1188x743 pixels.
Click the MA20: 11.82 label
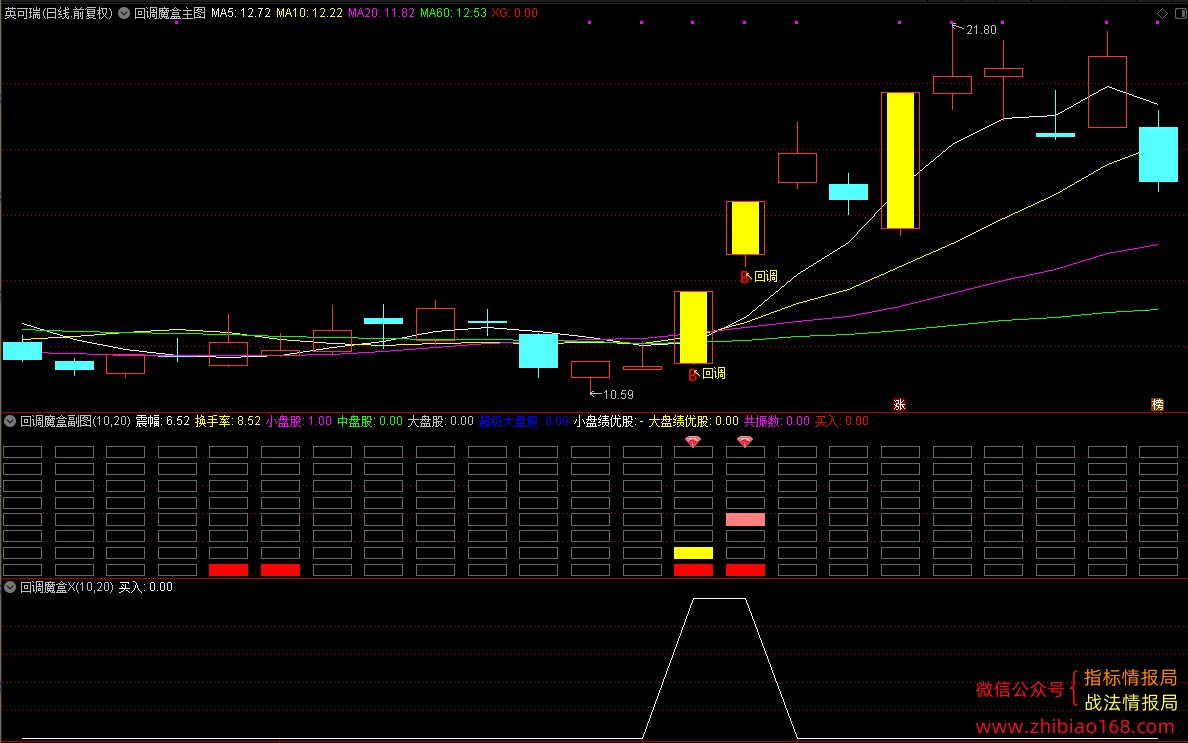click(381, 13)
